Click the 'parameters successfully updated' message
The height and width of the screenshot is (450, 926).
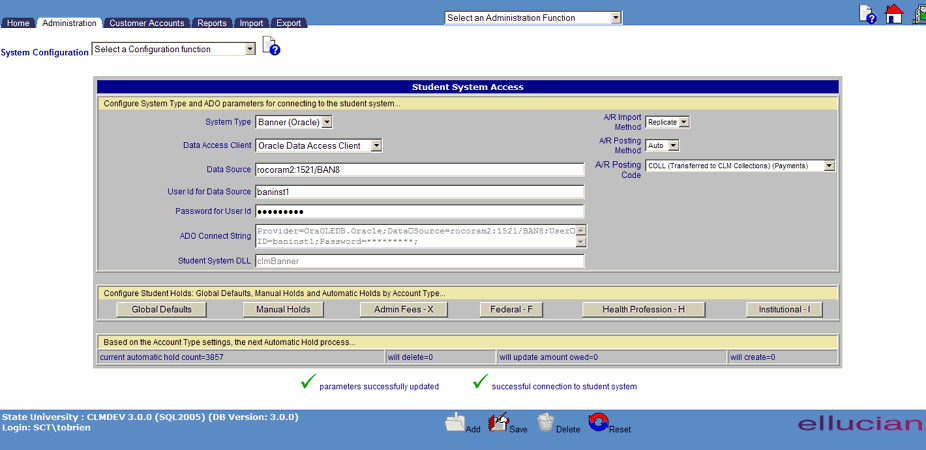[379, 387]
